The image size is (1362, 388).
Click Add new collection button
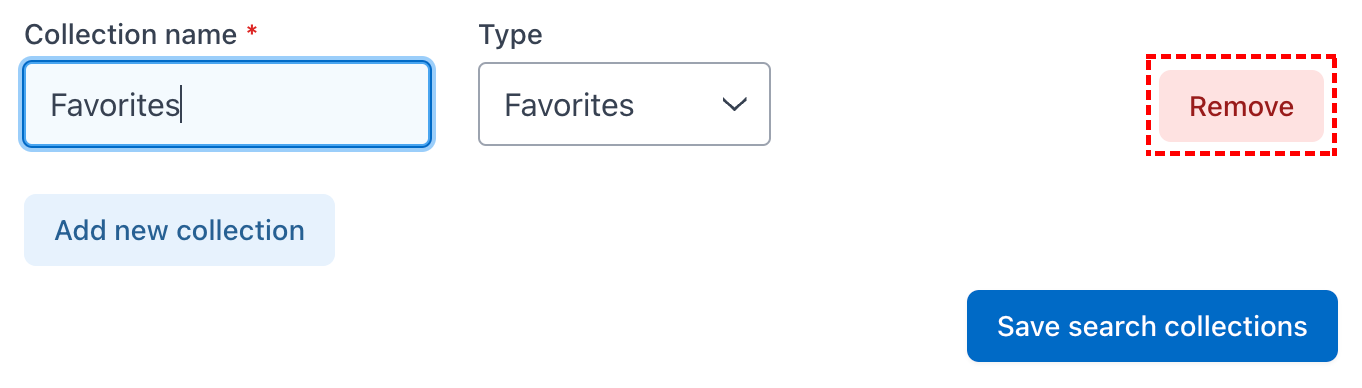click(179, 230)
